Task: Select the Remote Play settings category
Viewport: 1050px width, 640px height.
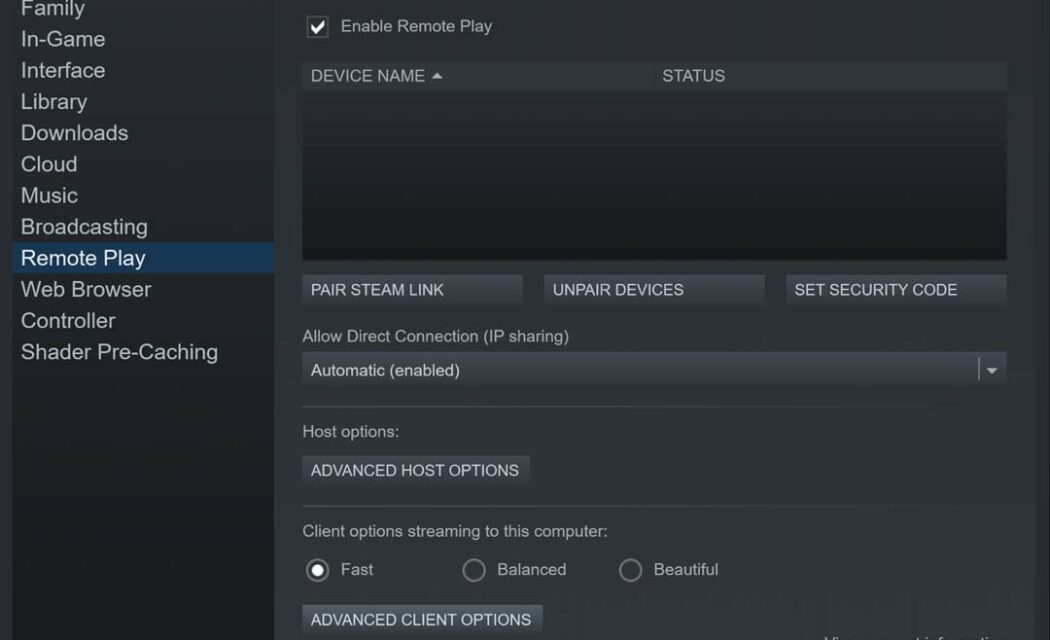Action: pos(143,258)
